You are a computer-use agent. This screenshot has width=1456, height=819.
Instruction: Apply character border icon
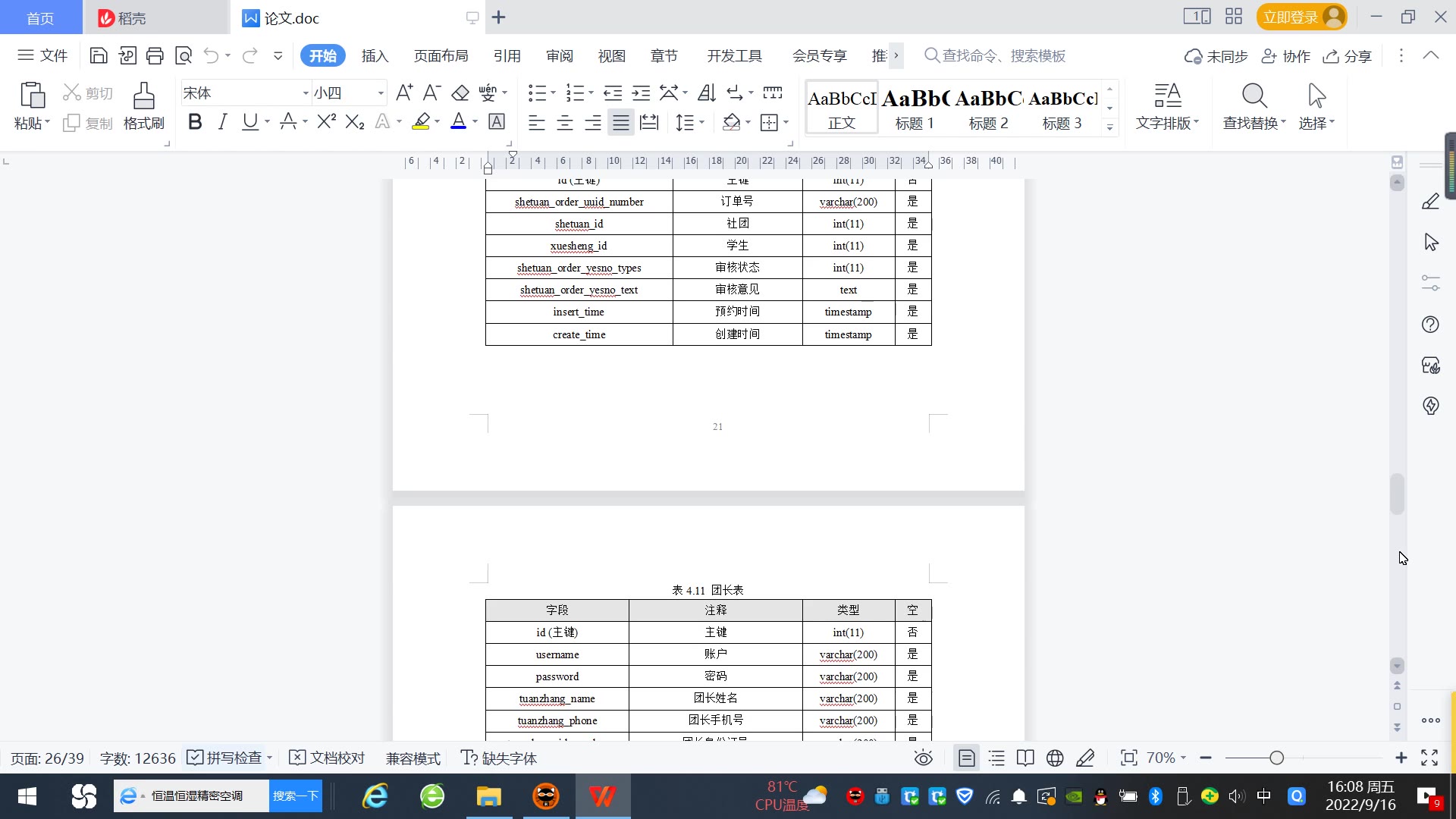click(x=497, y=121)
